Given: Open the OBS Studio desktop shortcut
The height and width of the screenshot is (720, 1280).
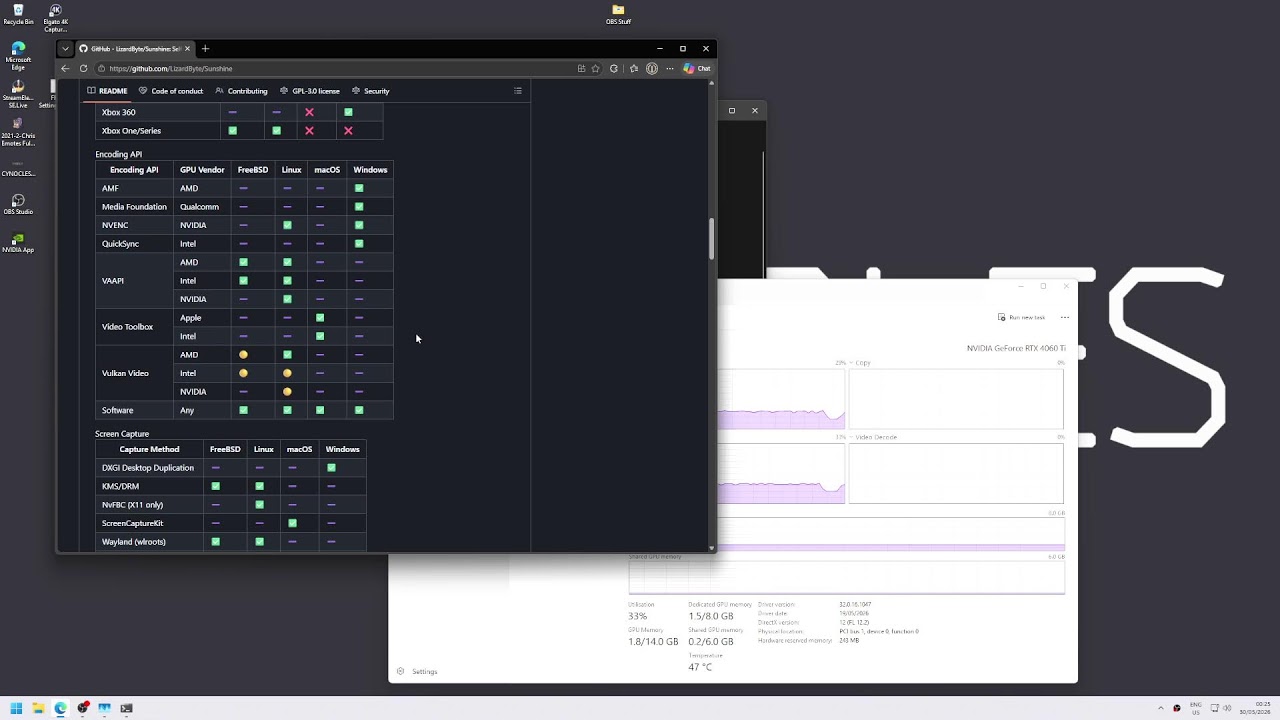Looking at the screenshot, I should [18, 205].
